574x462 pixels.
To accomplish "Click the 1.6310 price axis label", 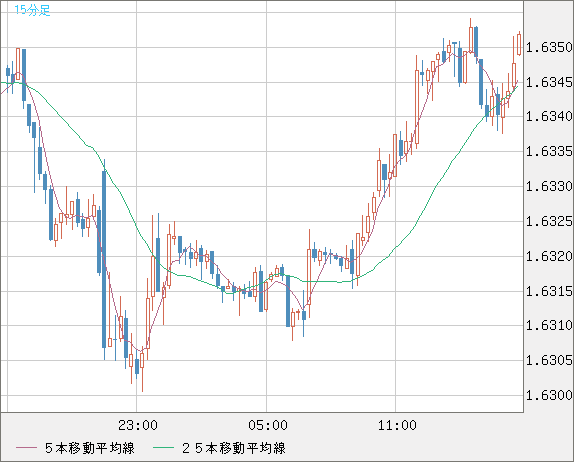I will [x=549, y=325].
